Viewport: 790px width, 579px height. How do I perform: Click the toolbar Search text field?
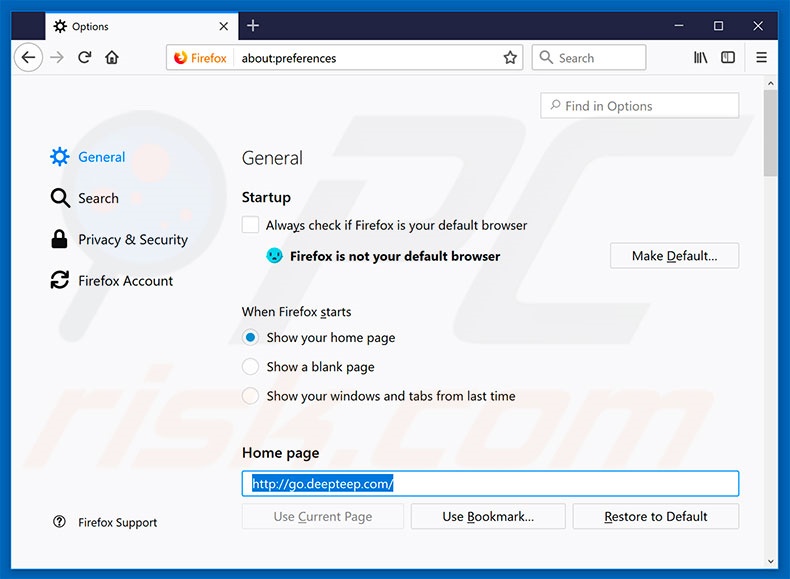tap(589, 57)
